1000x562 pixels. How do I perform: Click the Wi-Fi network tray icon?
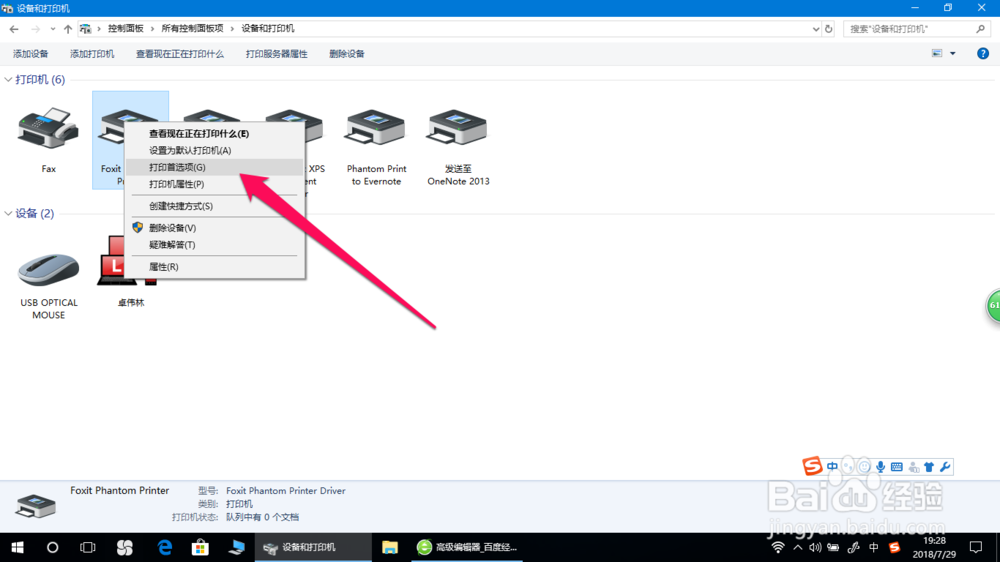point(777,547)
